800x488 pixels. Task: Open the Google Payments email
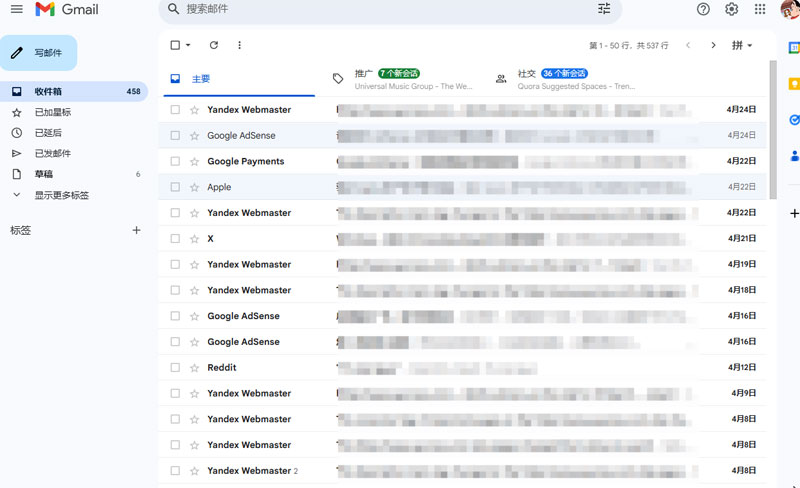[x=462, y=161]
